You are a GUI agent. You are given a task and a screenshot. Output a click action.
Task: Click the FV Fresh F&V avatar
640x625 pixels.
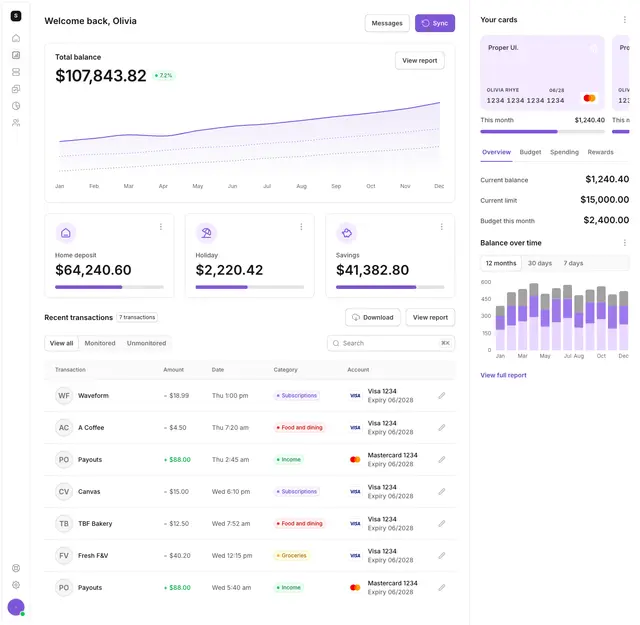(64, 556)
